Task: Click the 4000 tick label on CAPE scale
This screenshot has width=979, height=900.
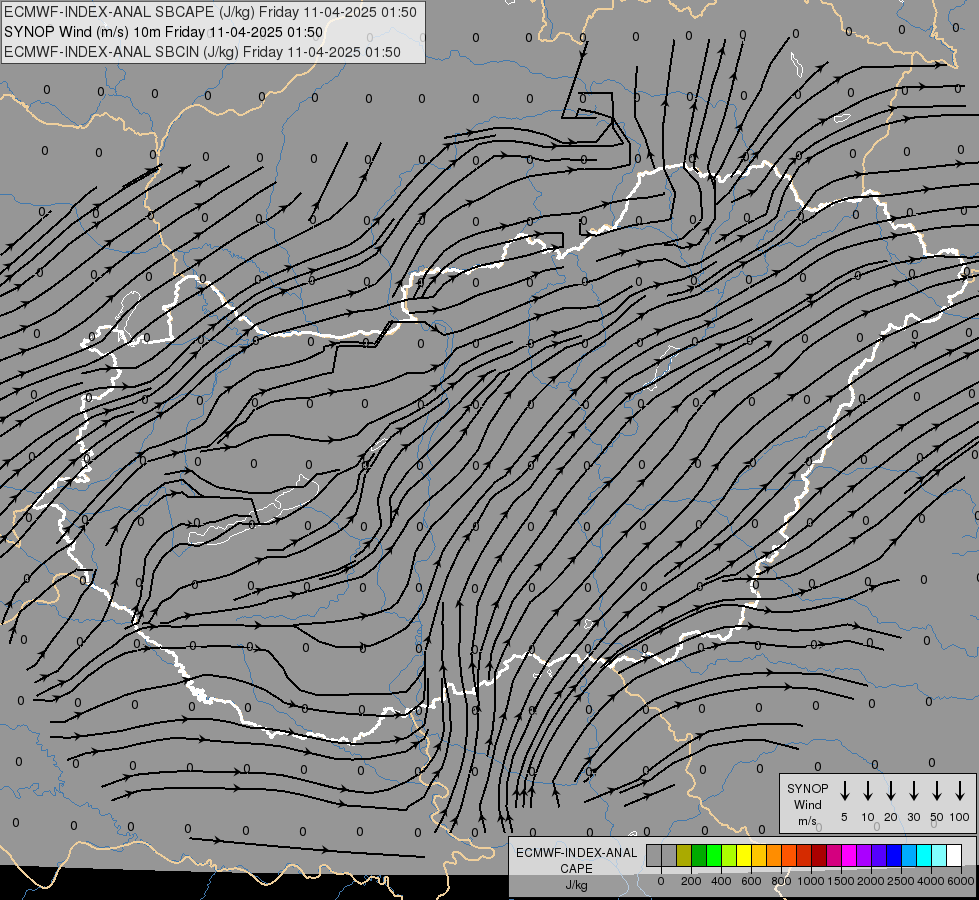Action: coord(931,881)
